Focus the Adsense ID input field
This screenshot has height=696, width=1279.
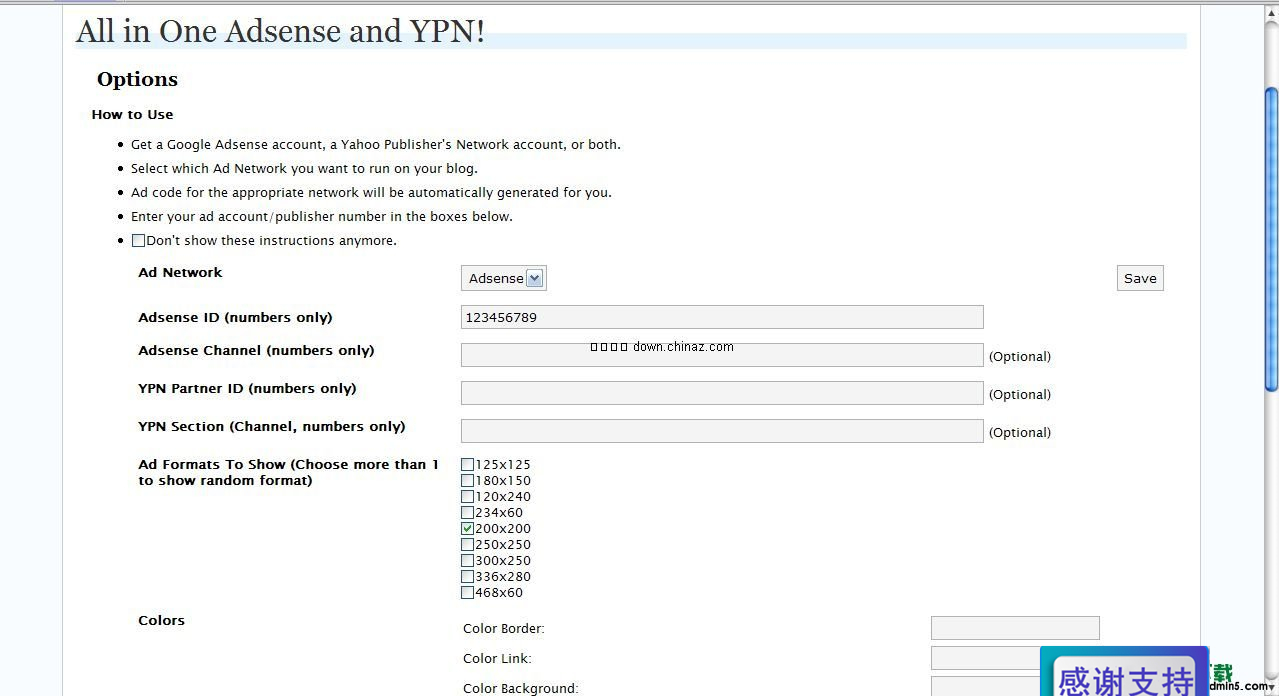[x=722, y=317]
